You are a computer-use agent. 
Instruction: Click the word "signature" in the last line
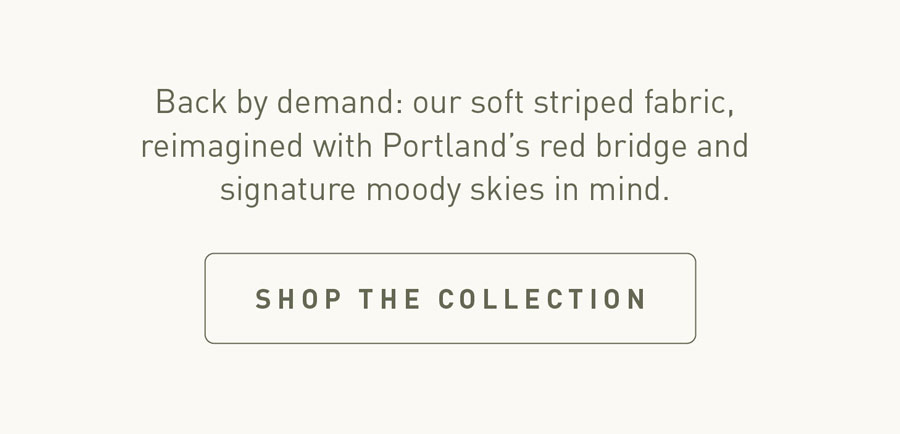(x=288, y=190)
